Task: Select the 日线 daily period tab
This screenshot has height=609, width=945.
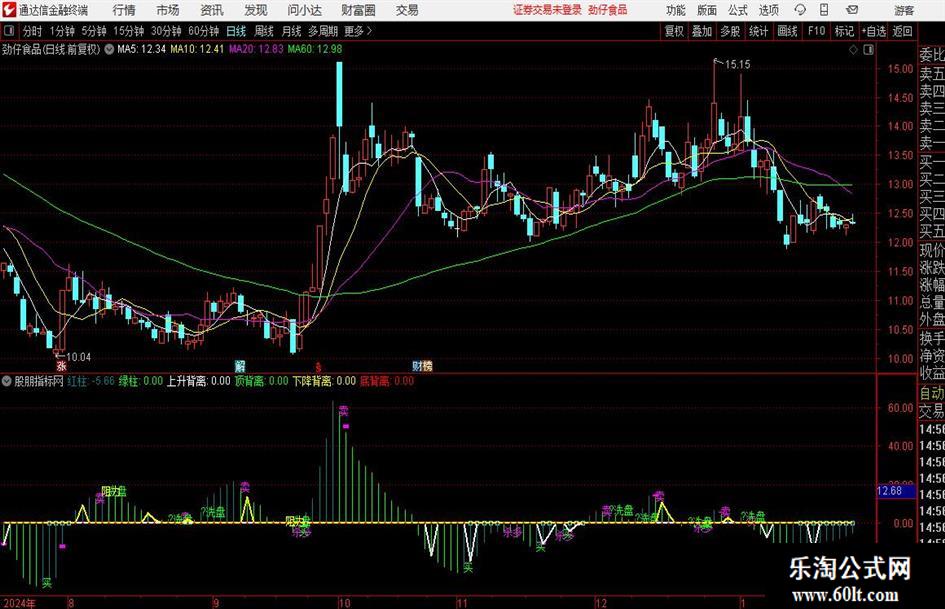Action: [236, 31]
